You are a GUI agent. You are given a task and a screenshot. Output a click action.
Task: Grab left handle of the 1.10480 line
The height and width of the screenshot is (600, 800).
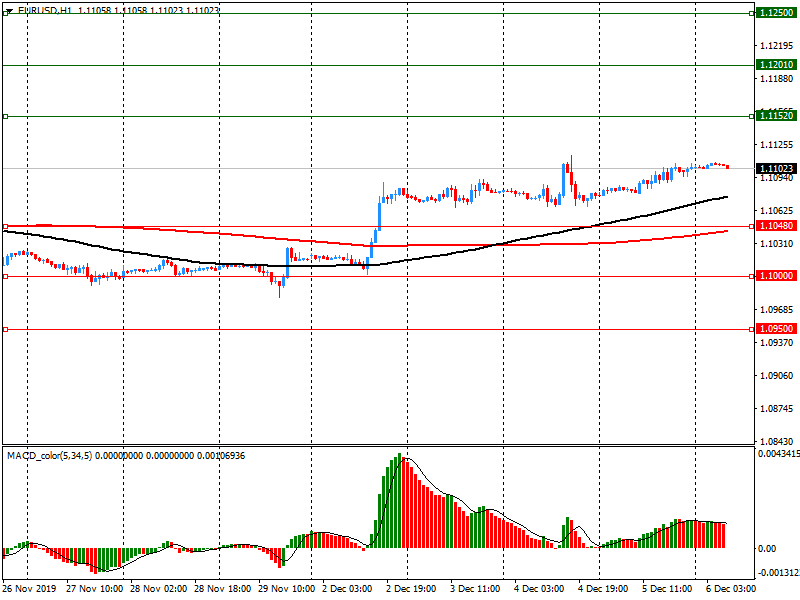6,226
